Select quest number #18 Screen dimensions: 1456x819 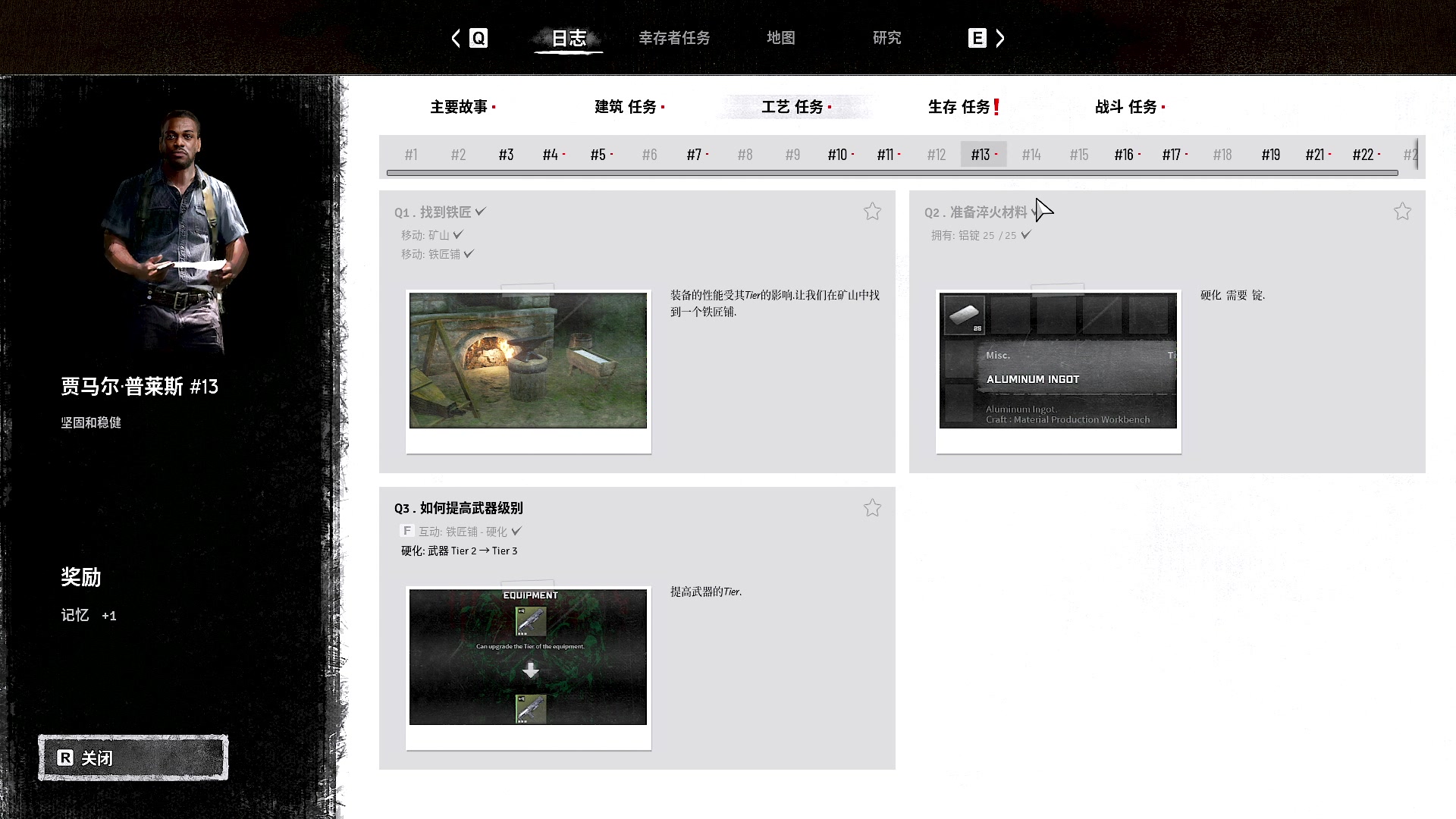tap(1222, 155)
